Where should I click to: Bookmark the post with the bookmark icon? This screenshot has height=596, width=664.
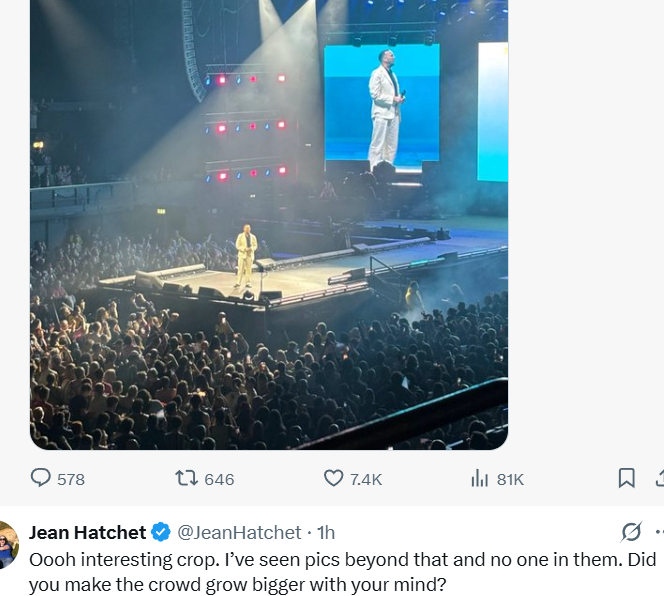pyautogui.click(x=626, y=478)
